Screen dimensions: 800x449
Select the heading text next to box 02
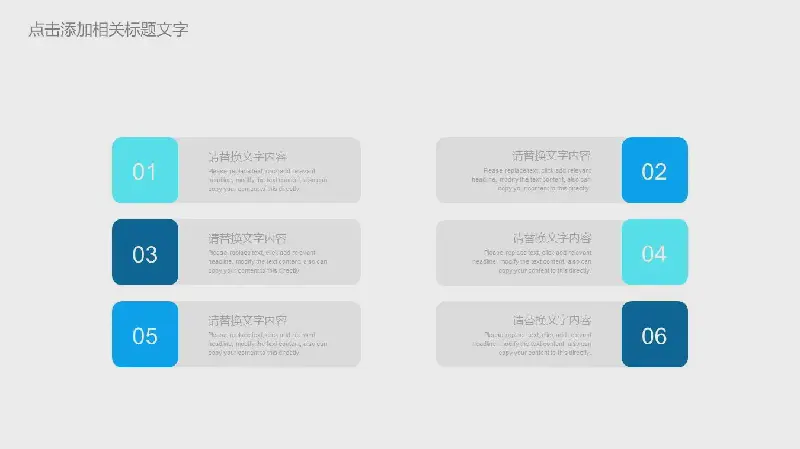click(x=551, y=156)
